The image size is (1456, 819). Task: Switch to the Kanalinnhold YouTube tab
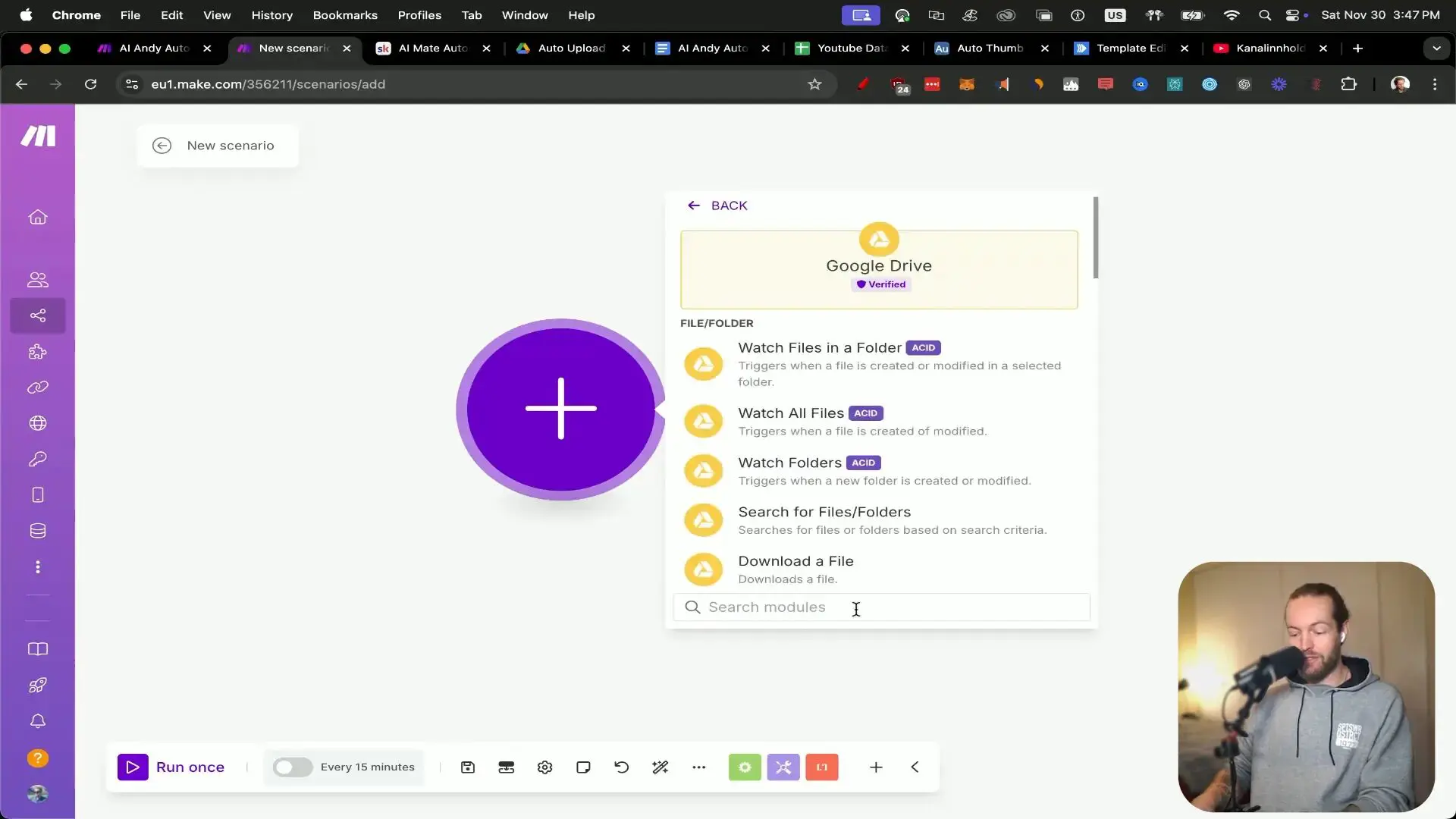(1270, 49)
